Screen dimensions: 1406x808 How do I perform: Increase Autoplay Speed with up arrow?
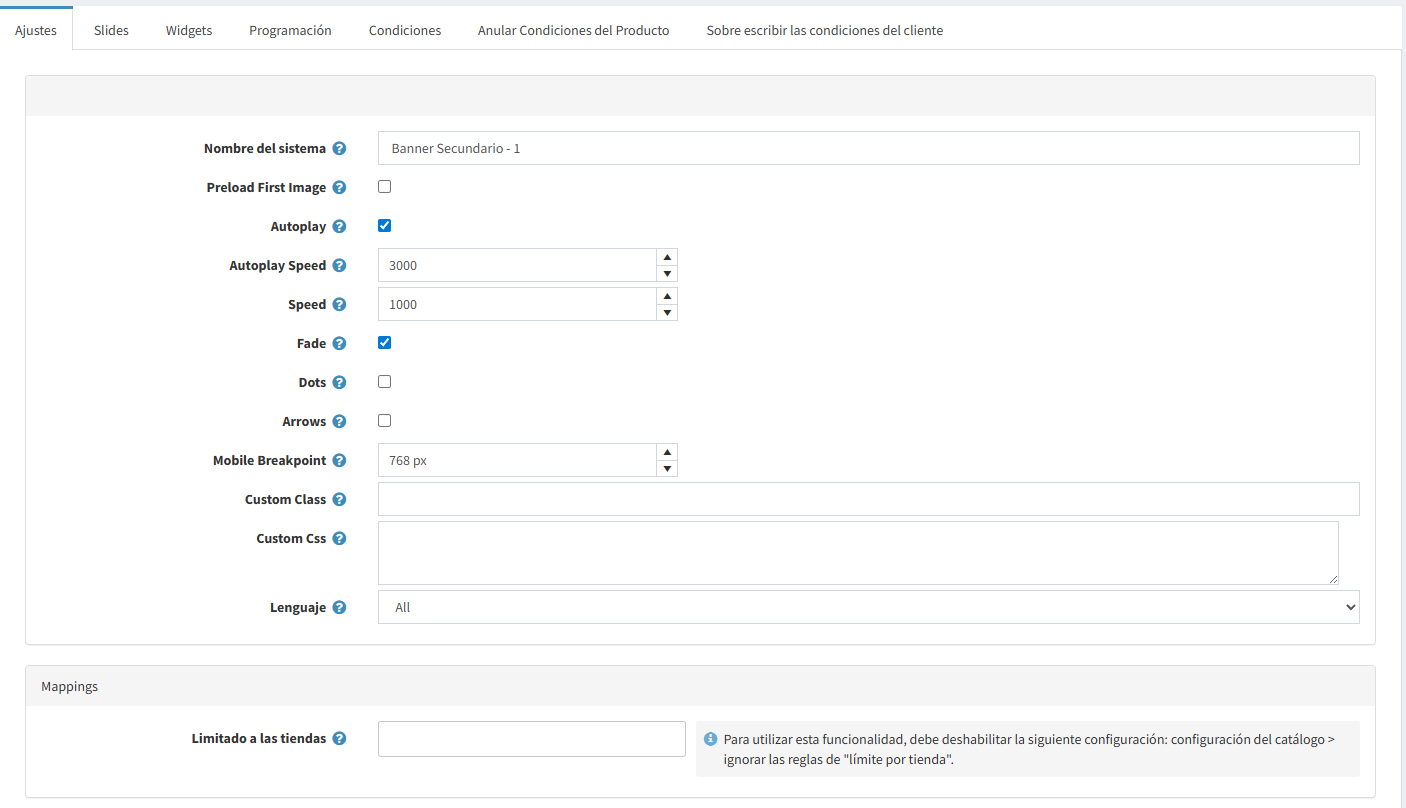point(667,257)
